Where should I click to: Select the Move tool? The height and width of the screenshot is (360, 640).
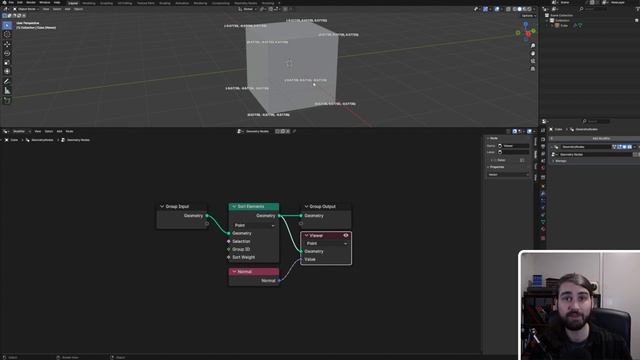tap(7, 44)
